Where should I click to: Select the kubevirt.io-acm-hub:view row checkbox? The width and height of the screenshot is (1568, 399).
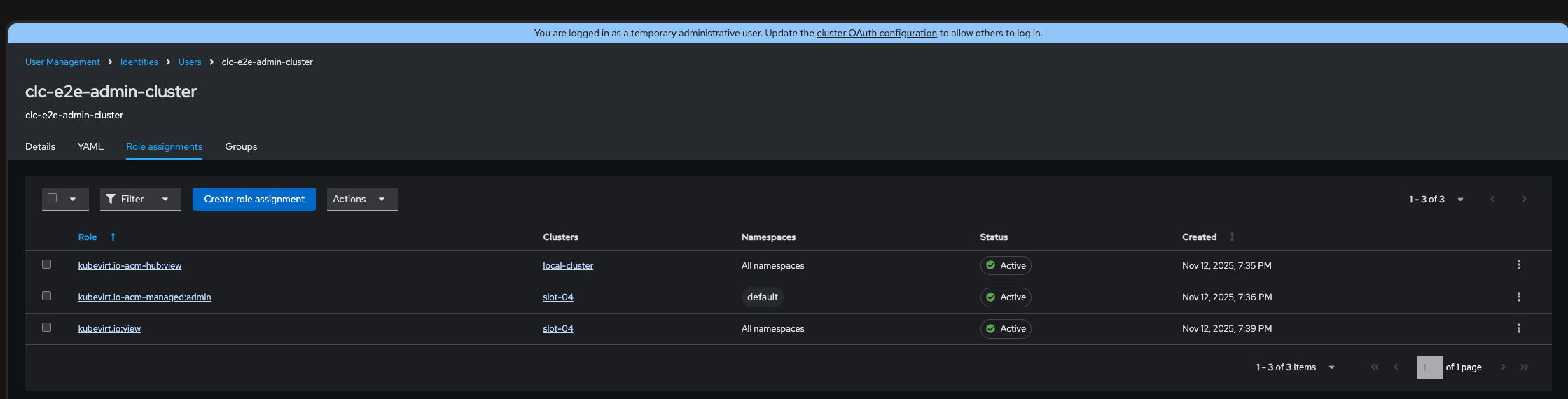pos(47,265)
